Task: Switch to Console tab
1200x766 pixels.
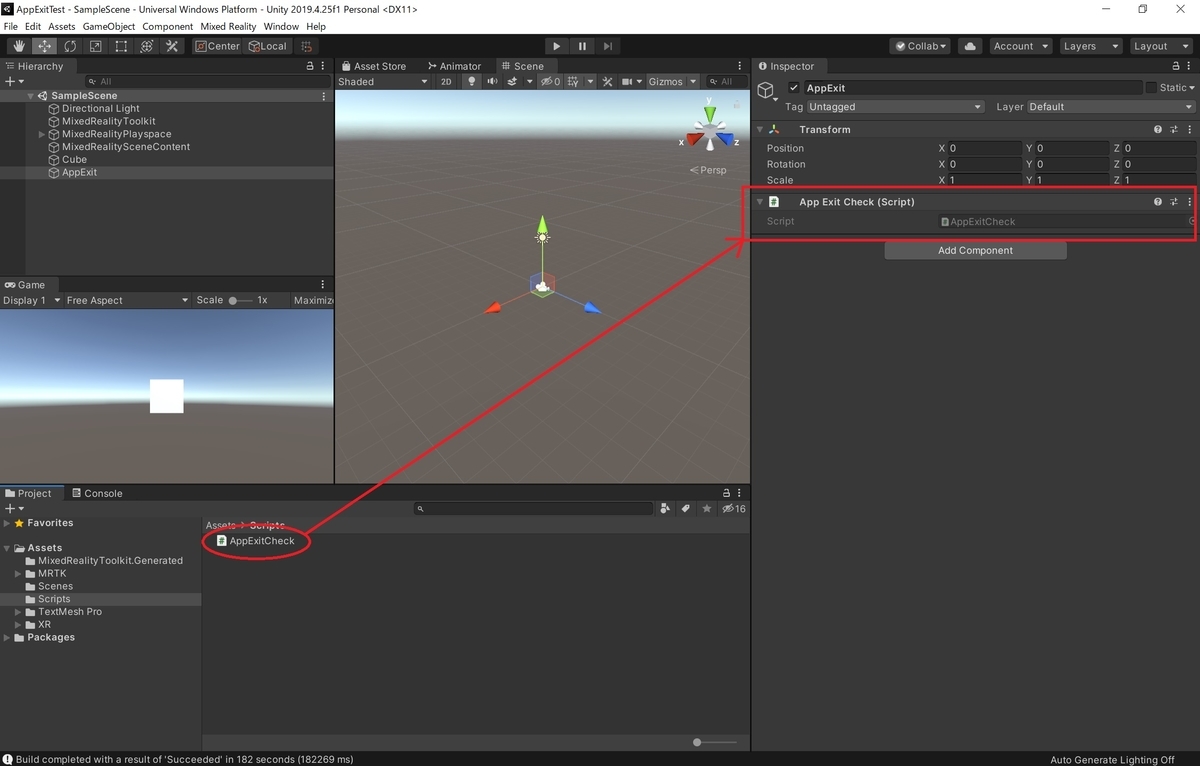Action: click(96, 493)
